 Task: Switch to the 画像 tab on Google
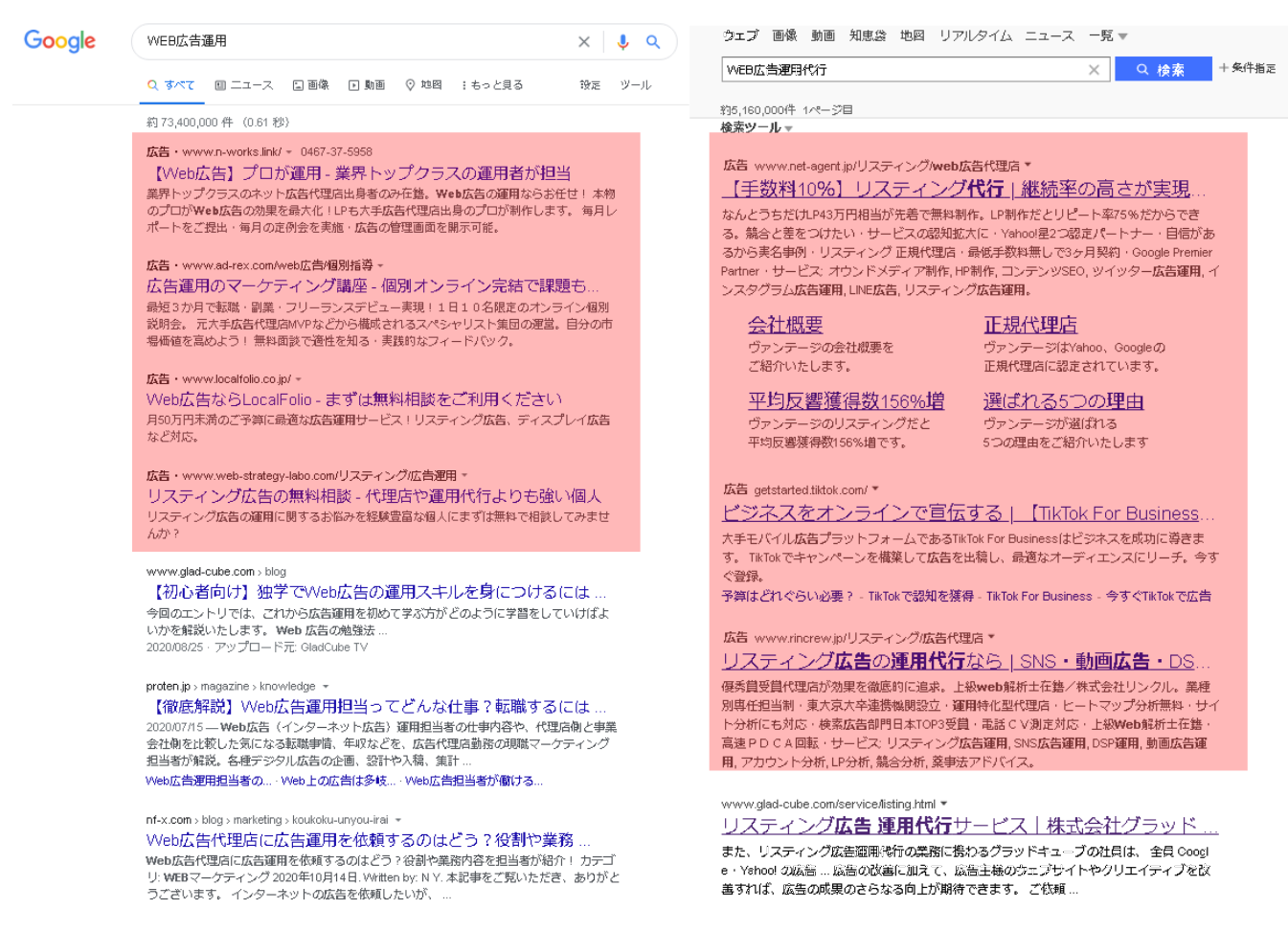[311, 85]
